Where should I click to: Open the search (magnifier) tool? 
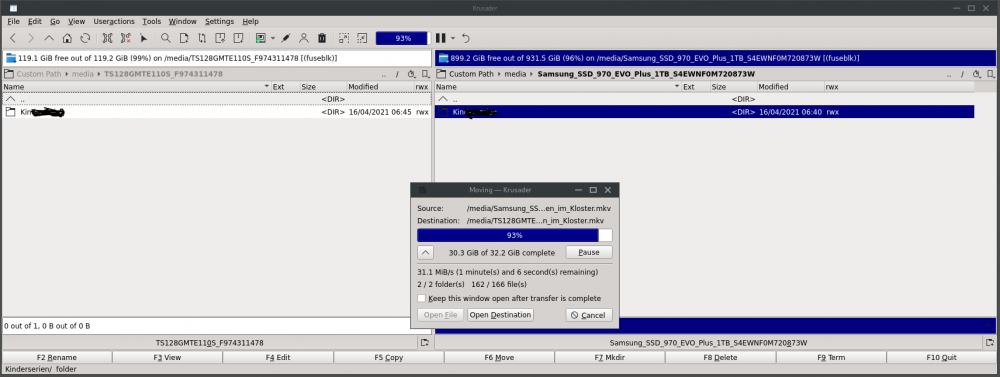(165, 38)
